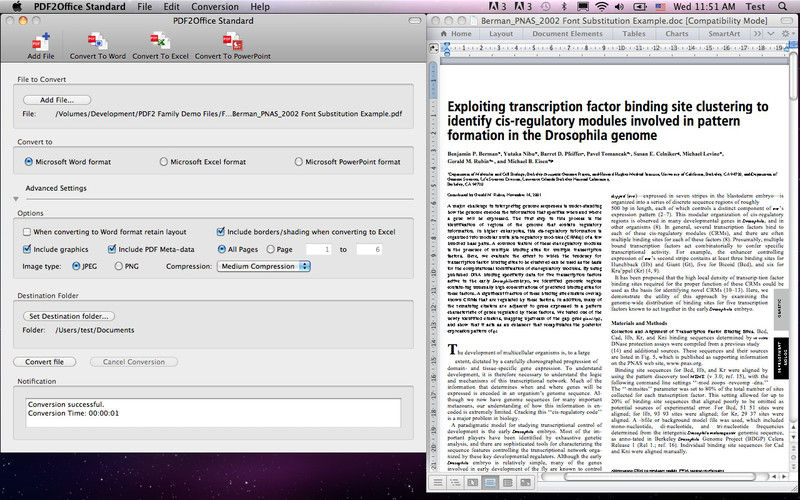
Task: Switch Word to Notebook Layout view
Action: pyautogui.click(x=508, y=482)
